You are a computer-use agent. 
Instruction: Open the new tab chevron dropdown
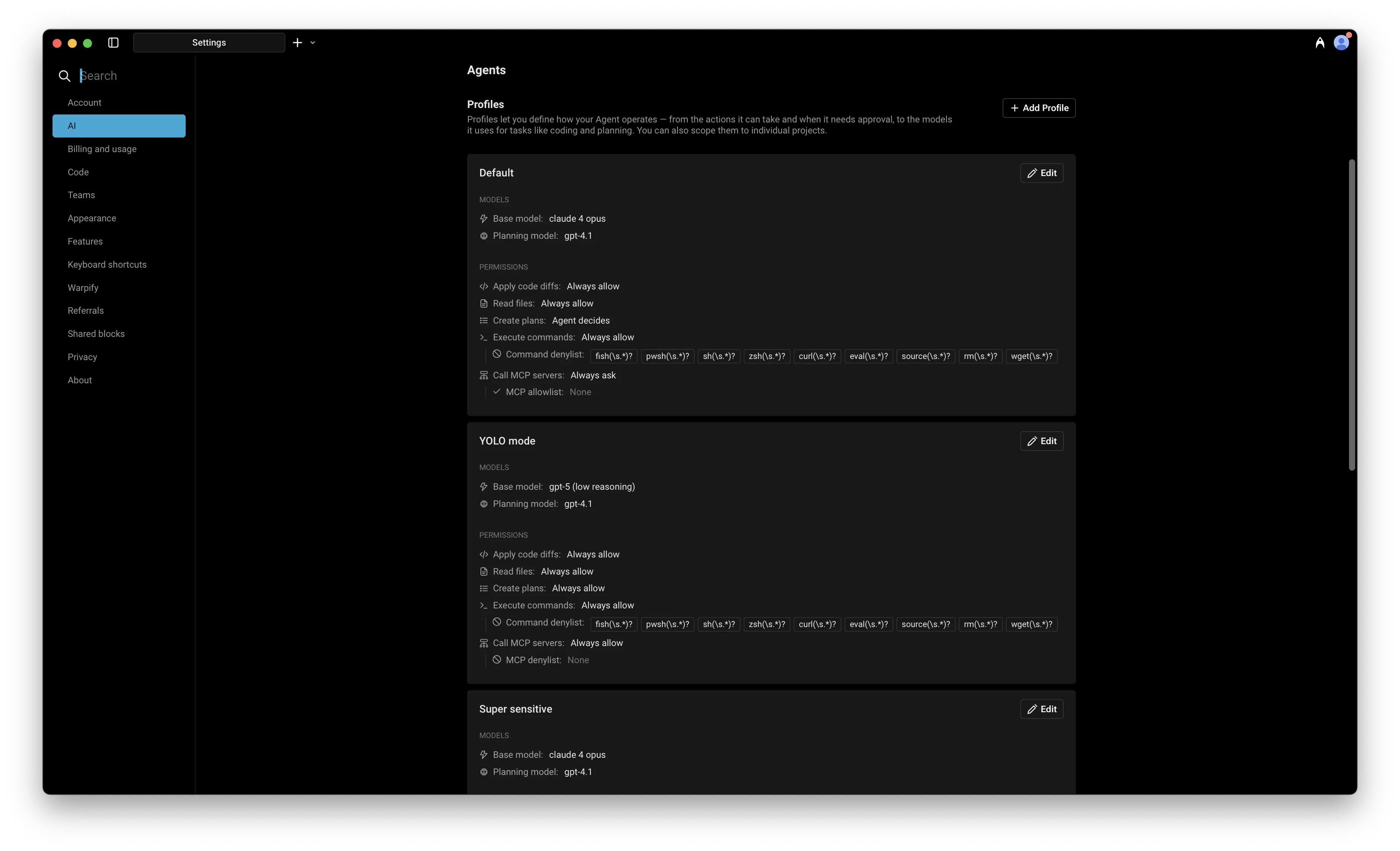click(x=312, y=43)
